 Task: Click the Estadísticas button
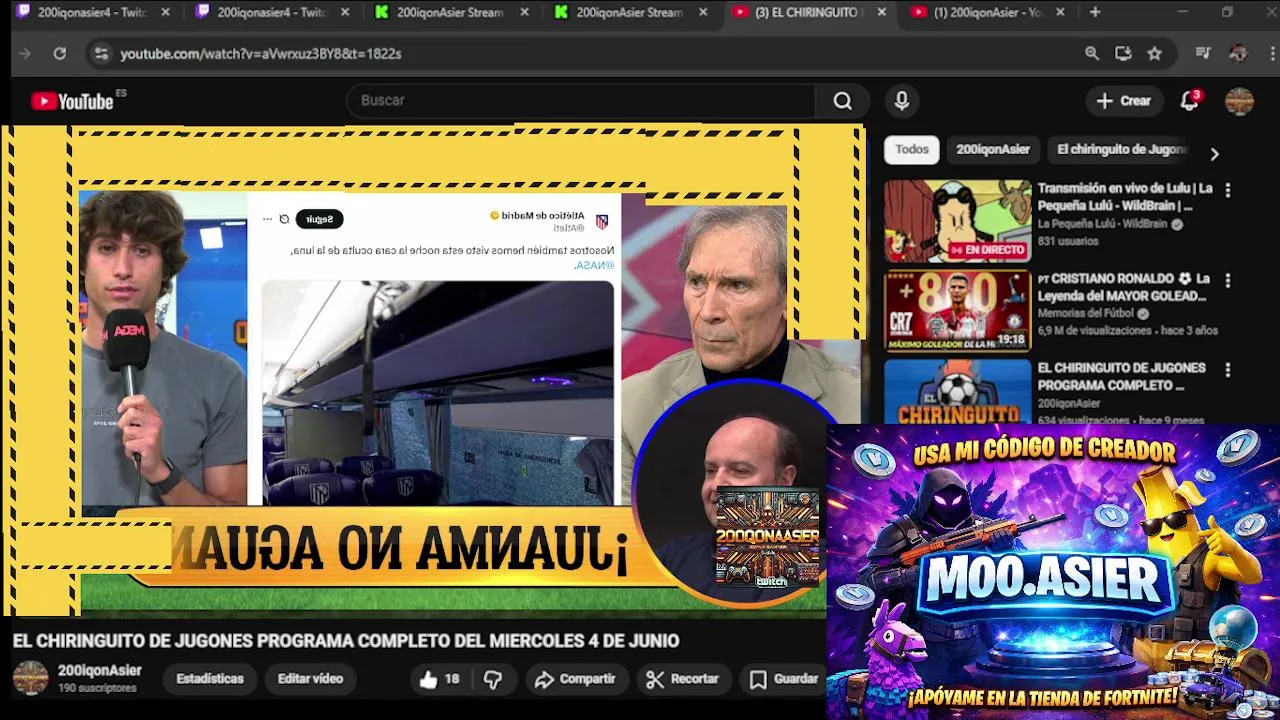tap(210, 679)
